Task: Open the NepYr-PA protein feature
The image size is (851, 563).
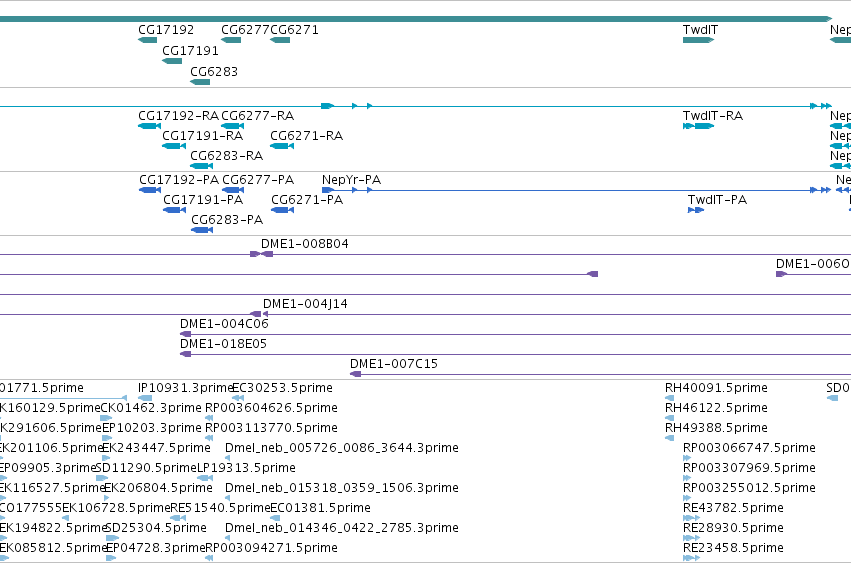Action: [x=351, y=180]
